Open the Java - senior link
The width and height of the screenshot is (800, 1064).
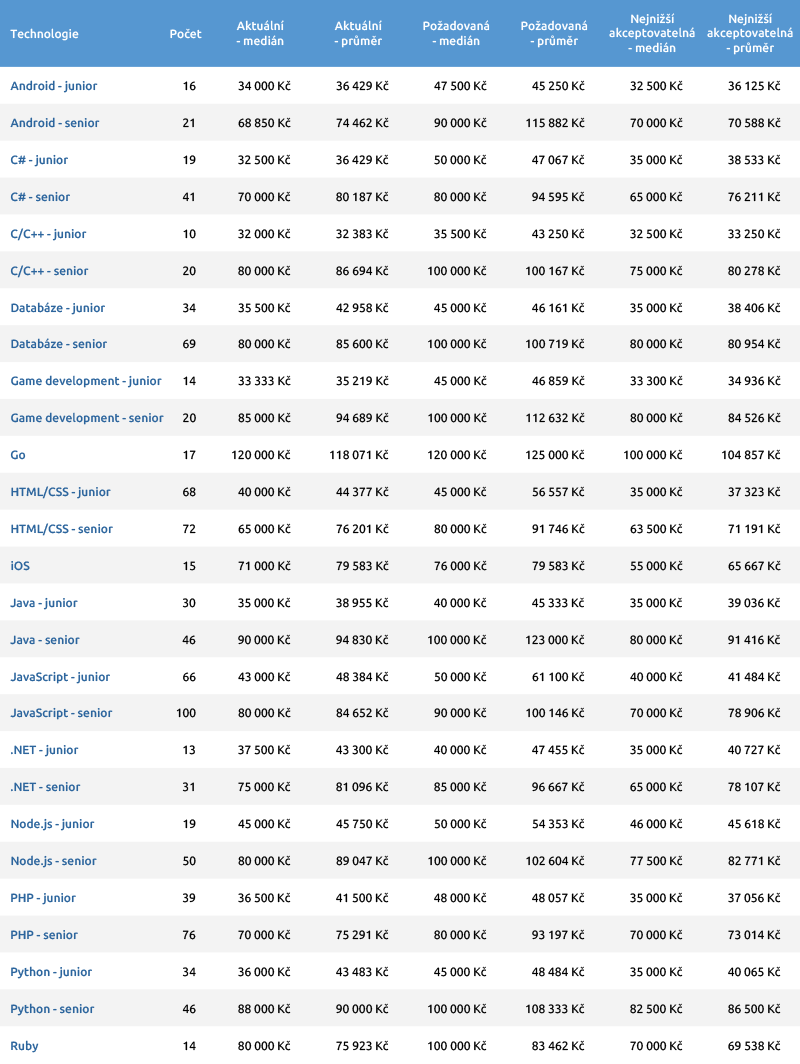click(x=45, y=640)
